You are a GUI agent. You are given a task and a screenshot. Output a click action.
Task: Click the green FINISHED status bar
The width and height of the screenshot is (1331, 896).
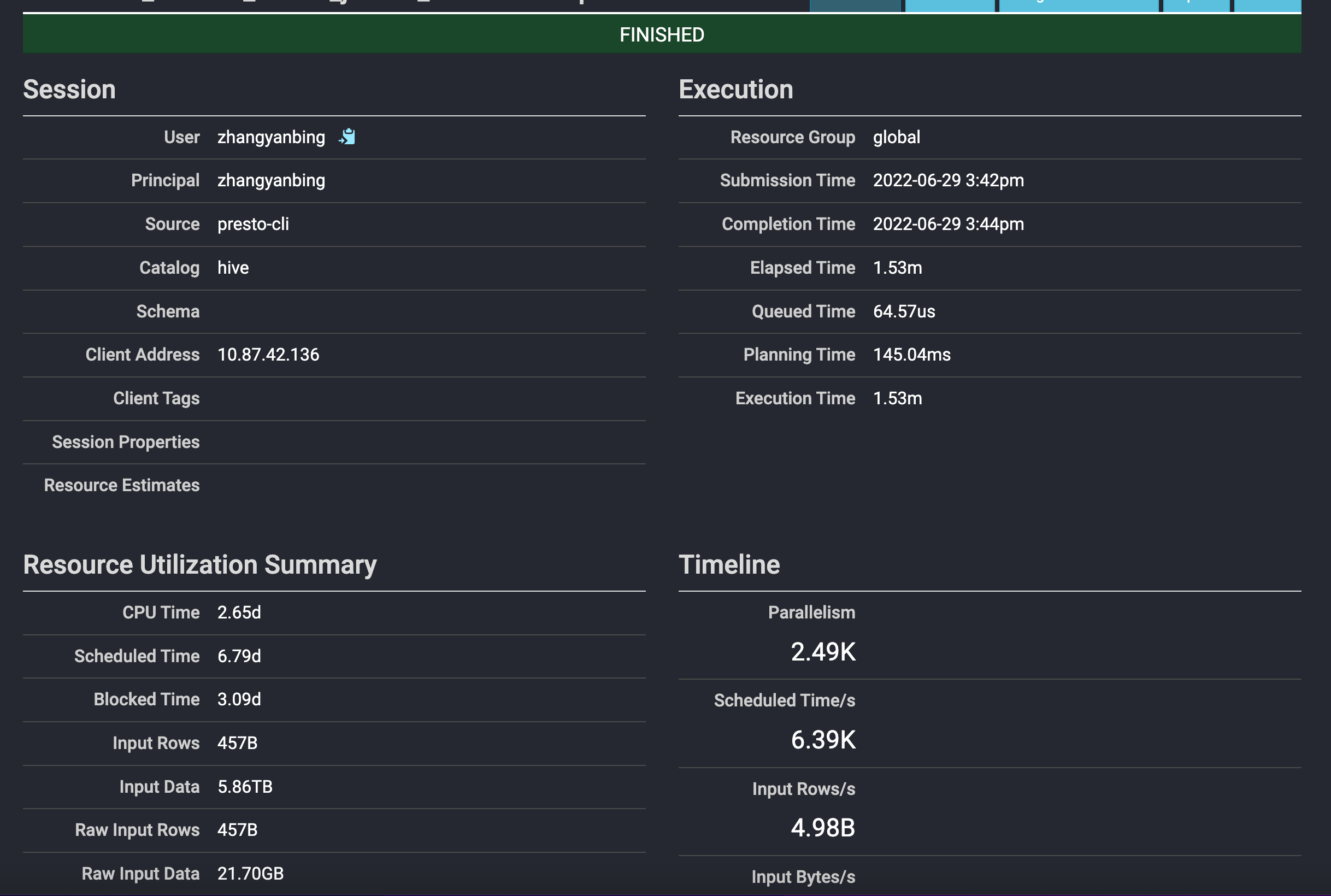(x=661, y=35)
